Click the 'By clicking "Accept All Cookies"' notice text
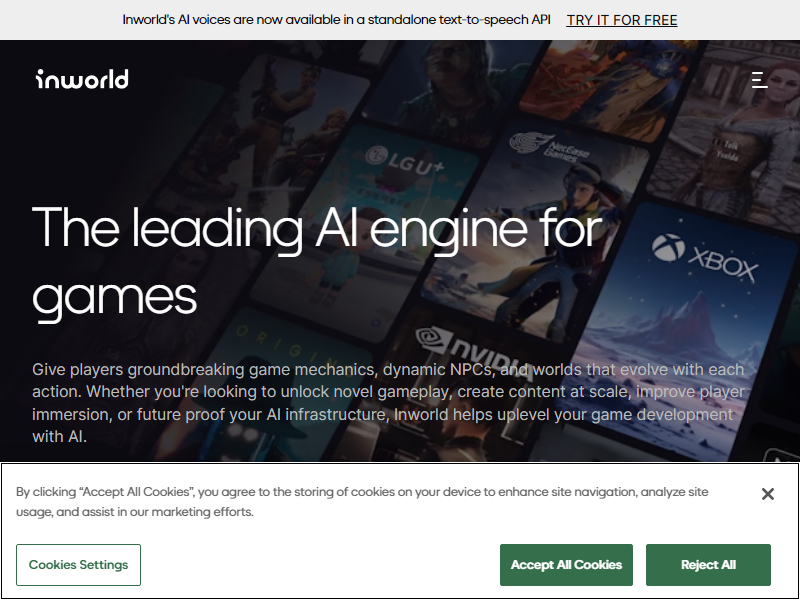Image resolution: width=800 pixels, height=600 pixels. coord(362,502)
